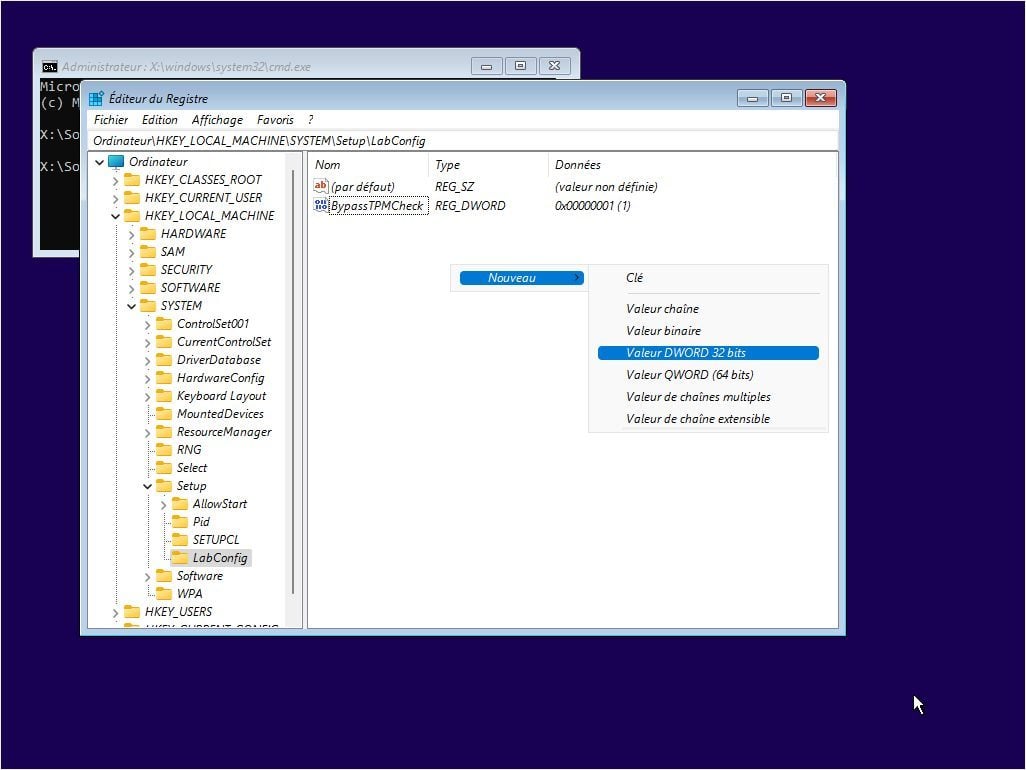Image resolution: width=1026 pixels, height=770 pixels.
Task: Maximize the Éditeur du Registre window
Action: pyautogui.click(x=787, y=98)
